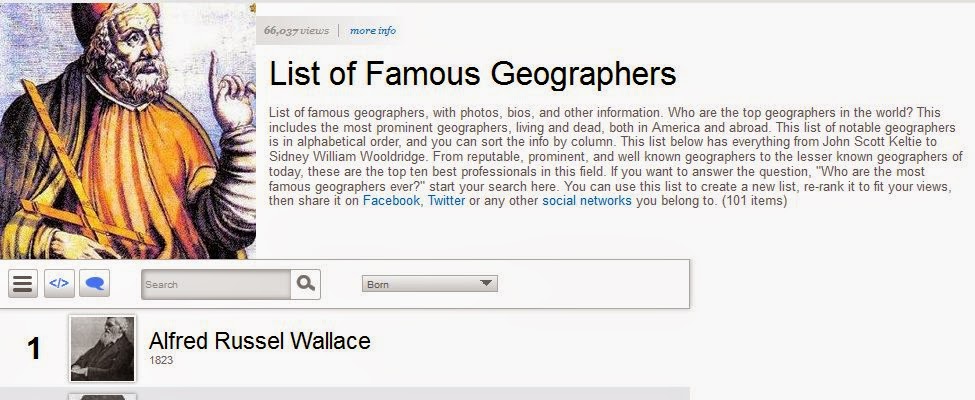Open the list view hamburger menu icon

pyautogui.click(x=23, y=284)
